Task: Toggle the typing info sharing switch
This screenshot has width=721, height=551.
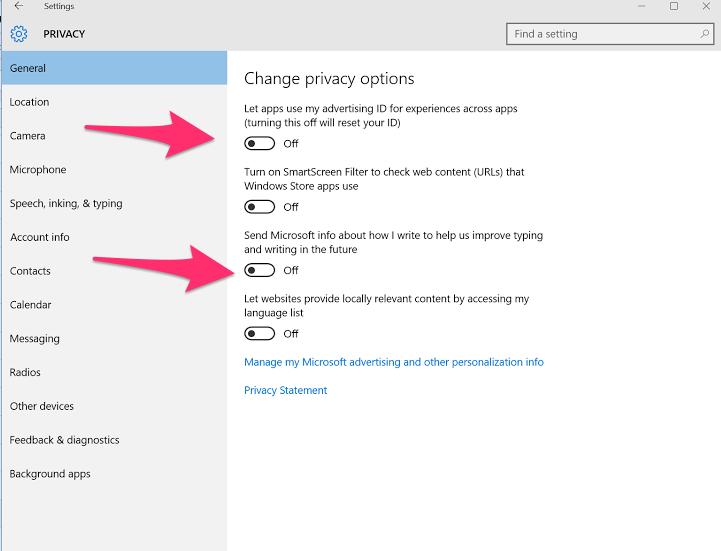Action: tap(259, 270)
